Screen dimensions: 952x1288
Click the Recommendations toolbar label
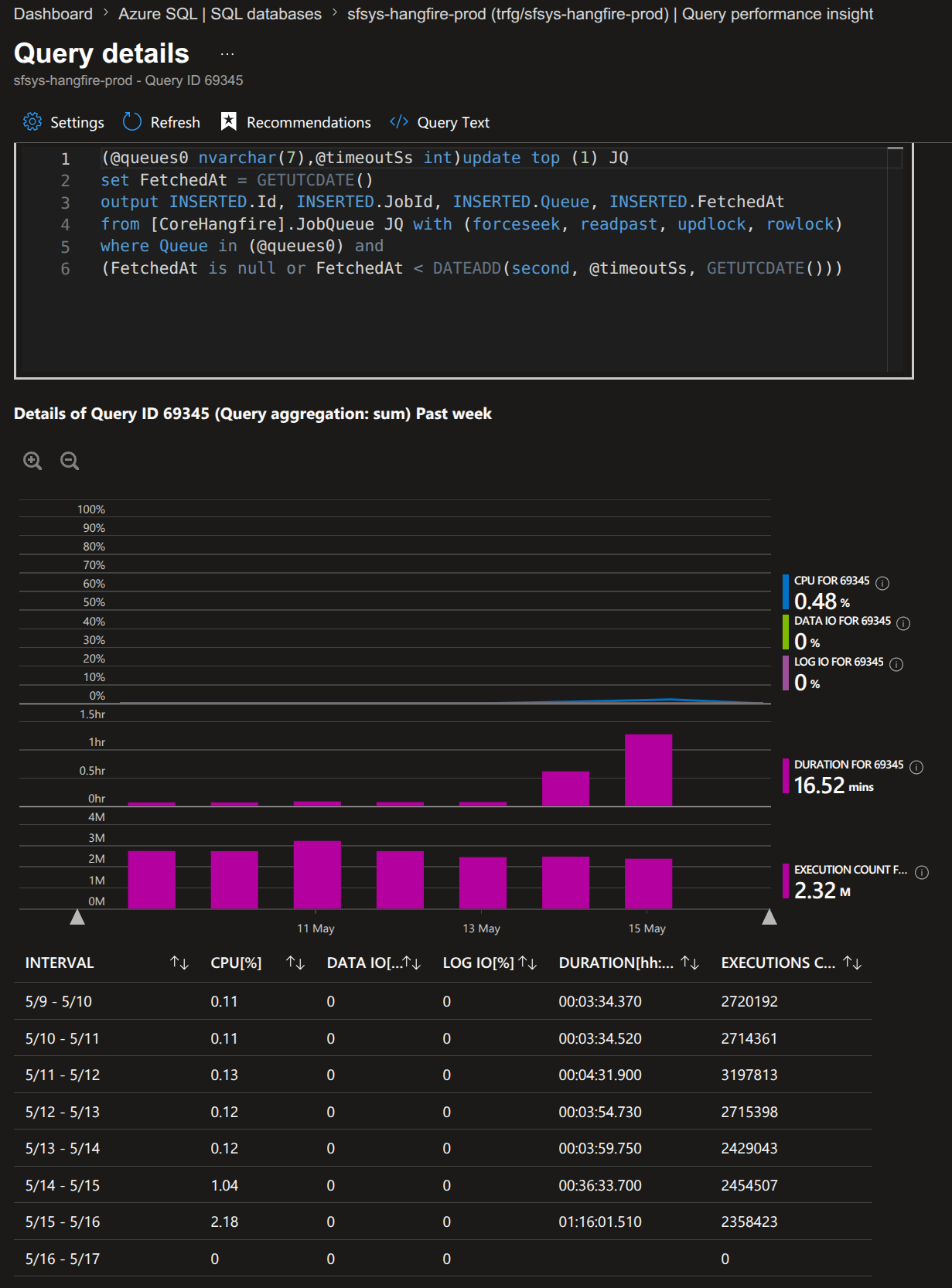309,122
